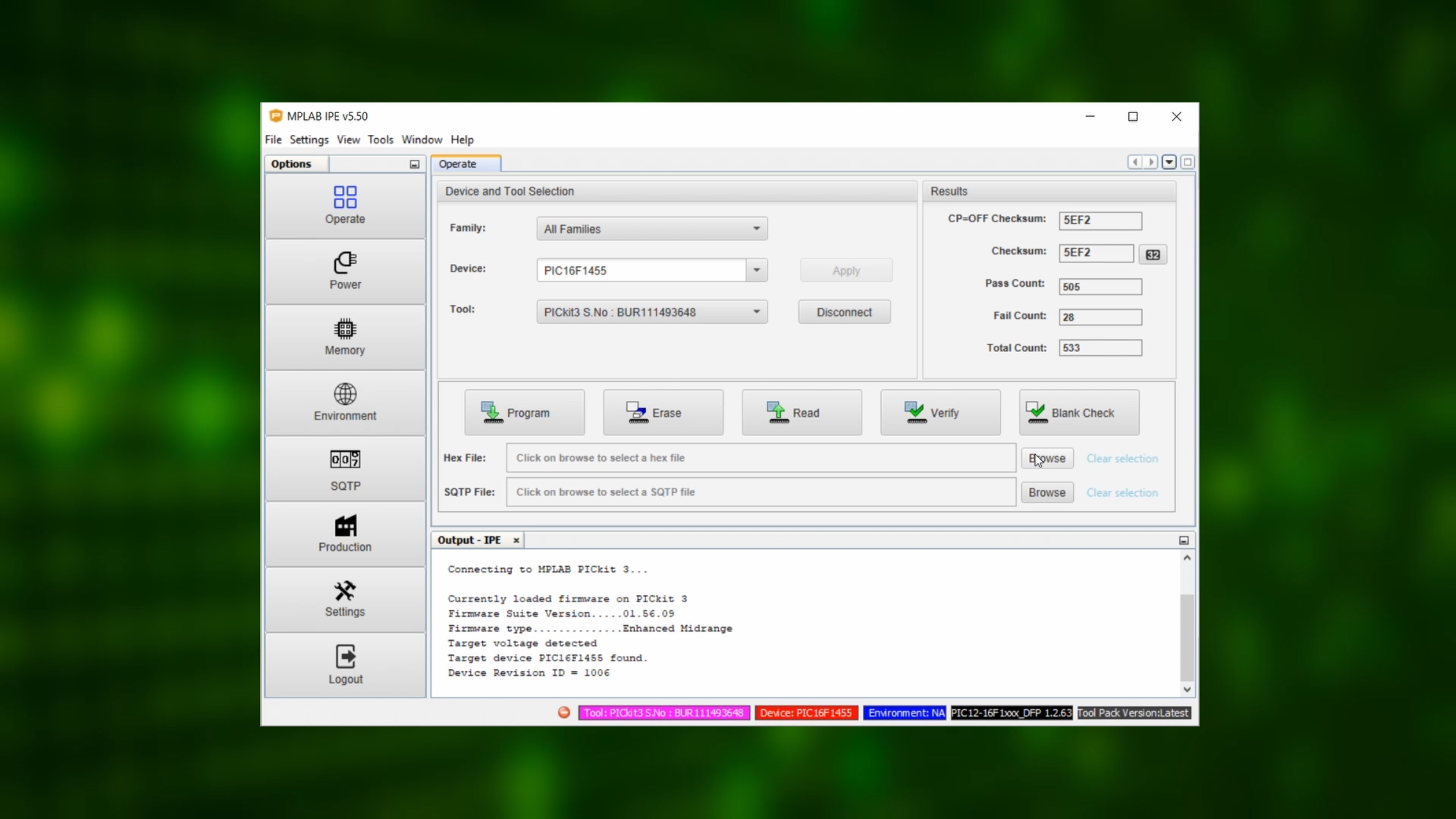The width and height of the screenshot is (1456, 819).
Task: Click Clear selection for Hex File
Action: click(1122, 458)
